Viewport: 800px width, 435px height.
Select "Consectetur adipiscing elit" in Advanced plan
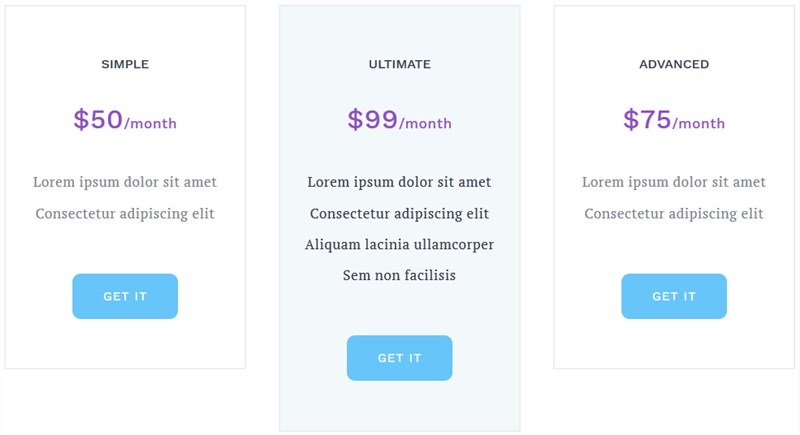674,213
